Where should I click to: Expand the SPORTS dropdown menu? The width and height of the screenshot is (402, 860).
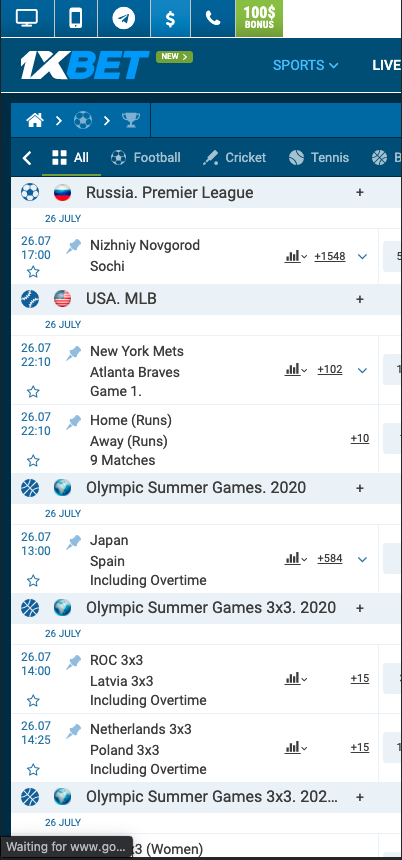click(305, 65)
